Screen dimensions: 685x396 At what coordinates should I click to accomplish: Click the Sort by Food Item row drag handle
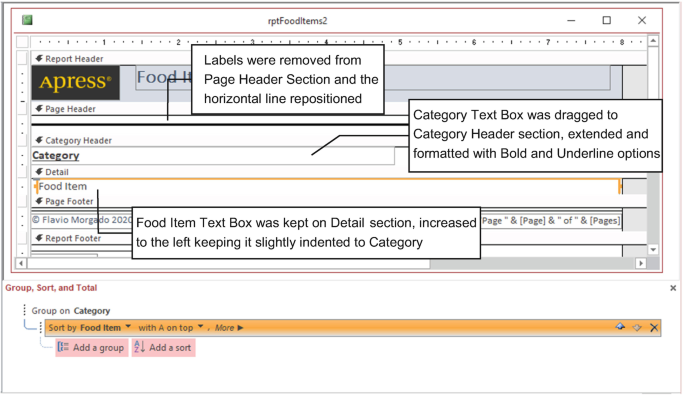[x=41, y=327]
